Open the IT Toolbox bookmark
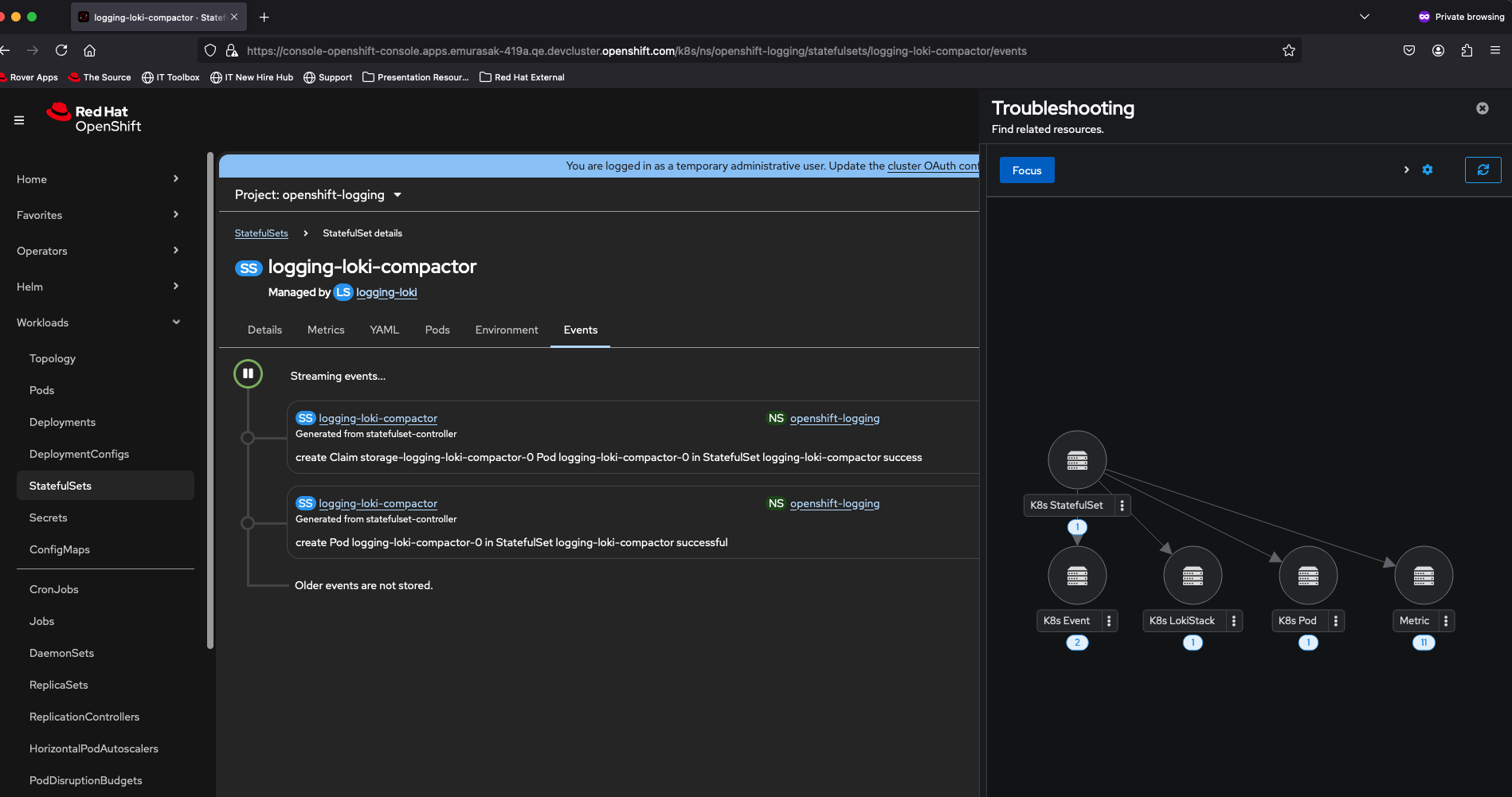 tap(170, 77)
